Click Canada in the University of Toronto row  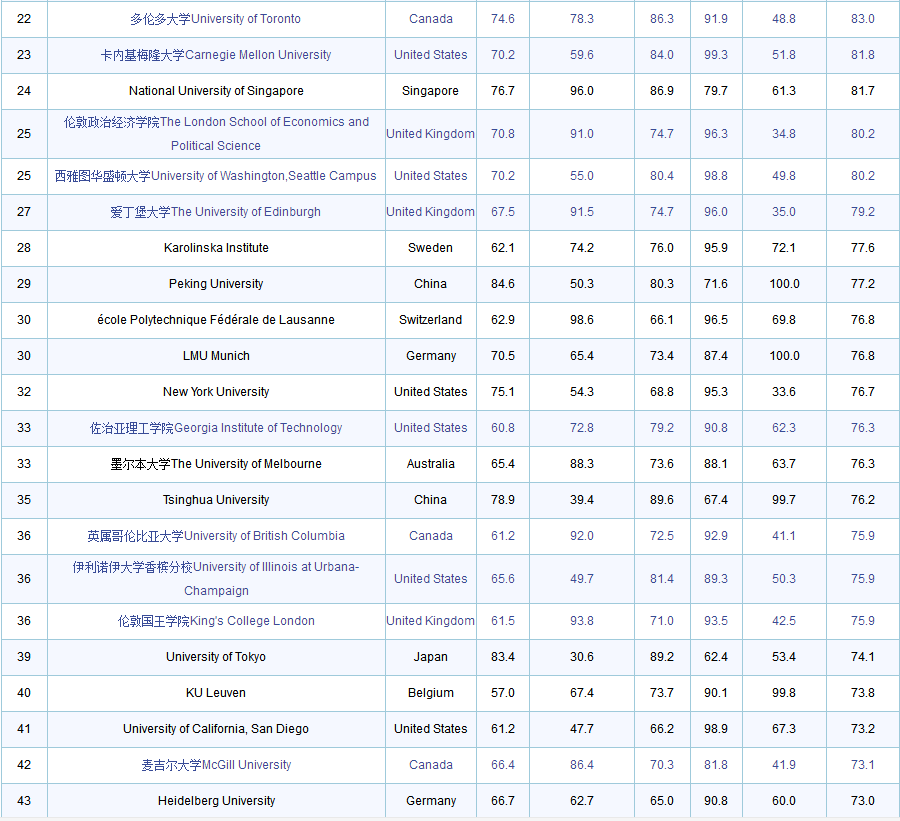tap(430, 19)
